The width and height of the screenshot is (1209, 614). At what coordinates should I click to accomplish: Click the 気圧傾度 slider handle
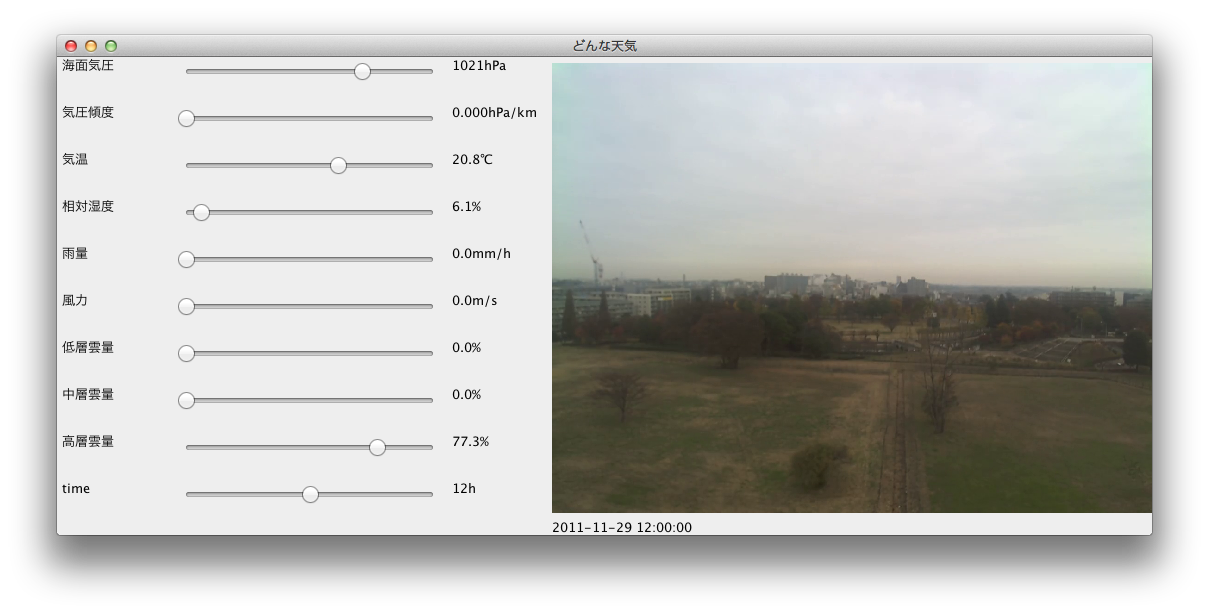(x=186, y=118)
